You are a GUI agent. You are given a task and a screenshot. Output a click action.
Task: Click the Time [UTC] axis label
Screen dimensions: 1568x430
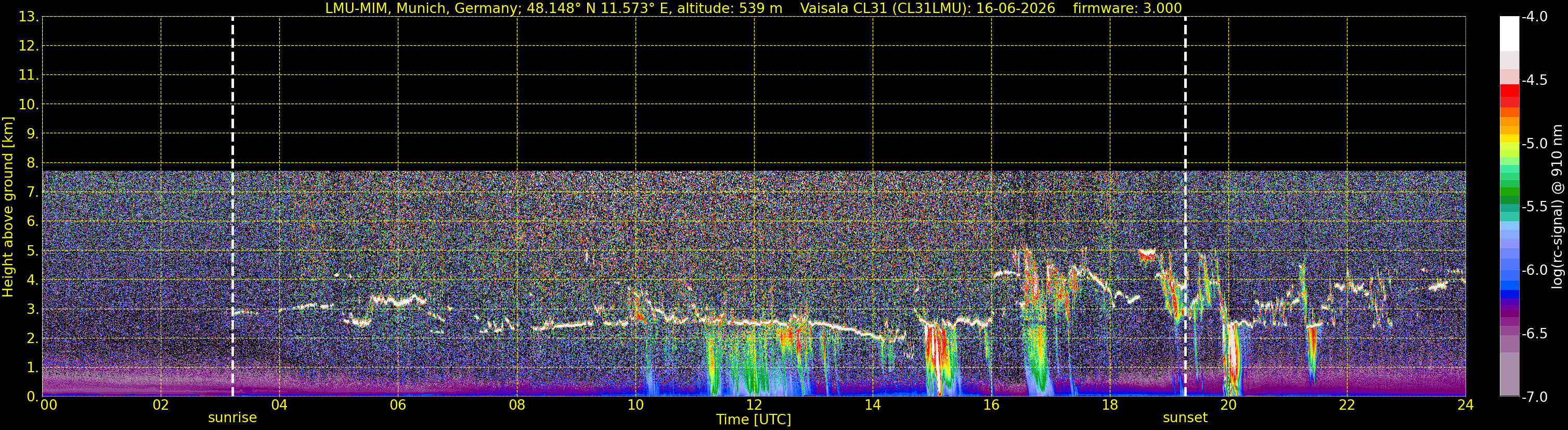754,420
